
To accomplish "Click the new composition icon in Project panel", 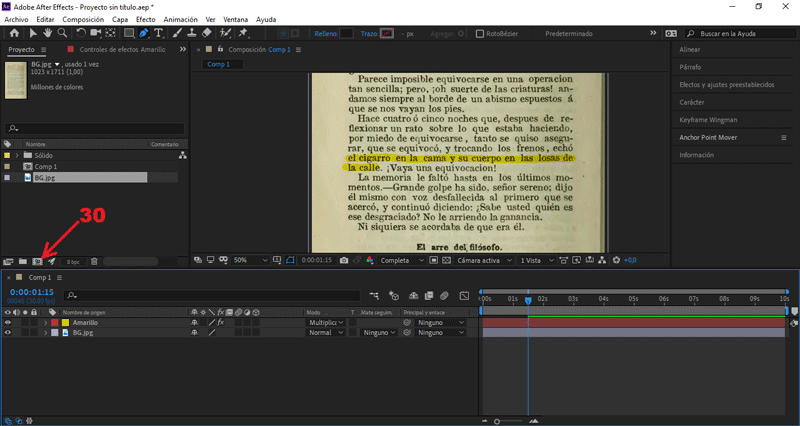I will (x=37, y=261).
